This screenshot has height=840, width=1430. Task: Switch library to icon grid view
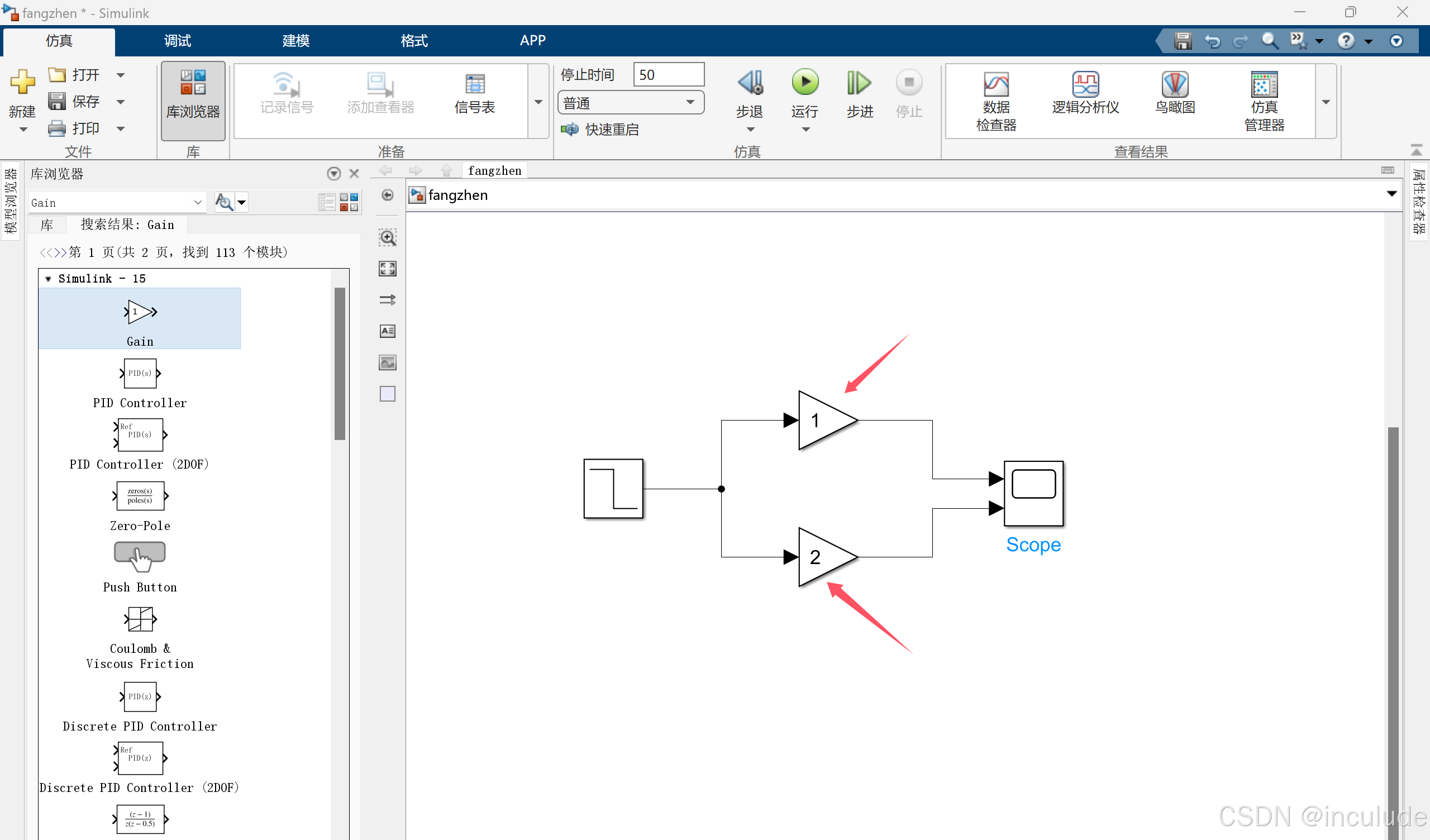(x=349, y=202)
